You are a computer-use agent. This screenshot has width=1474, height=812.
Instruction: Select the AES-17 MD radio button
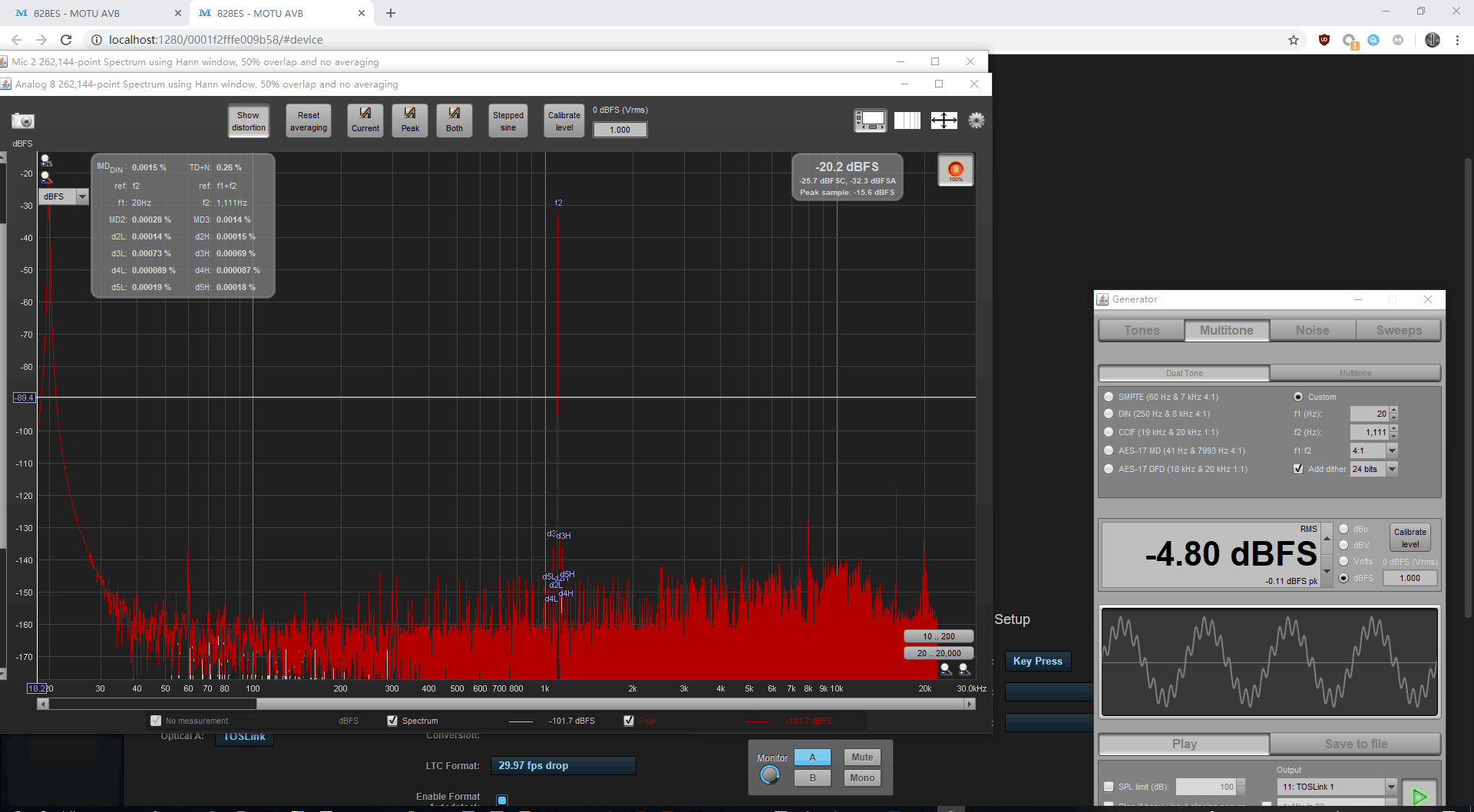(1109, 451)
